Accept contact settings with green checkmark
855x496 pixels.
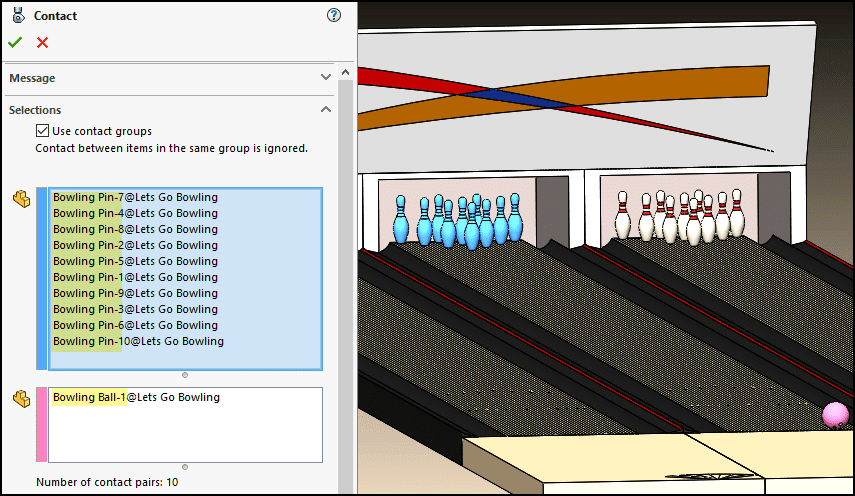(x=15, y=43)
